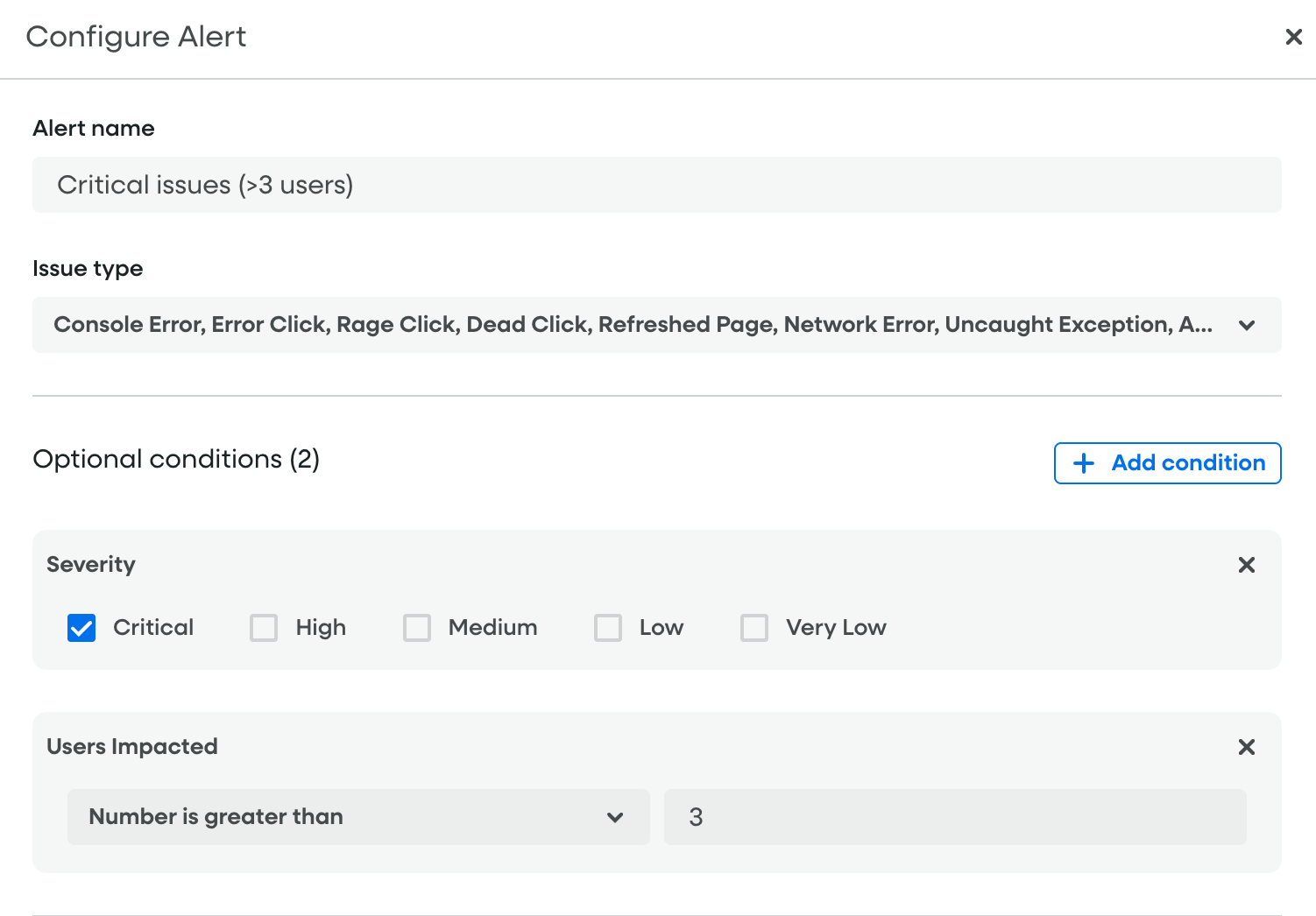Click the Issue type chevron arrow
1316x916 pixels.
1247,326
